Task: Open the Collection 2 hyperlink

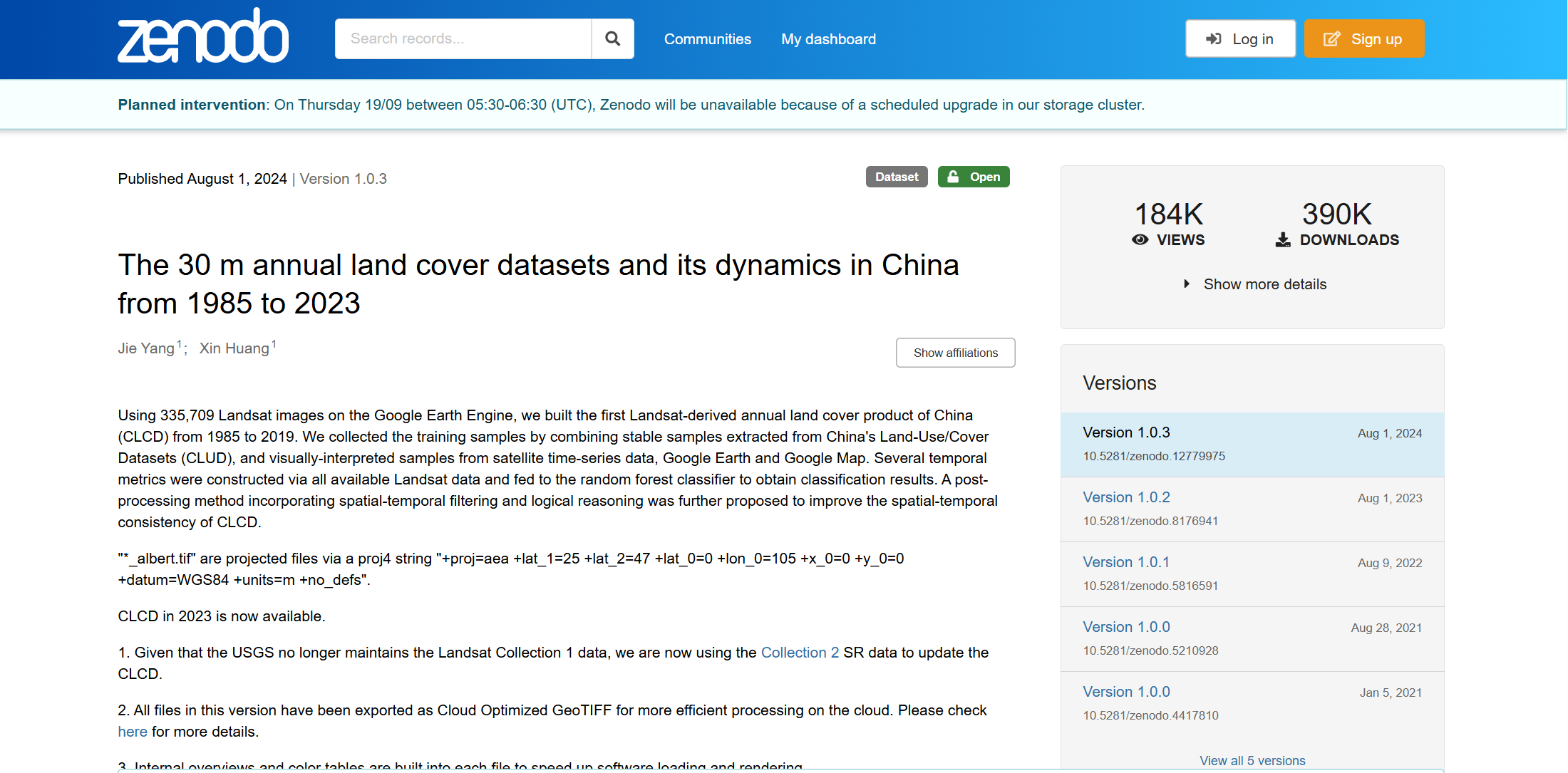Action: 800,653
